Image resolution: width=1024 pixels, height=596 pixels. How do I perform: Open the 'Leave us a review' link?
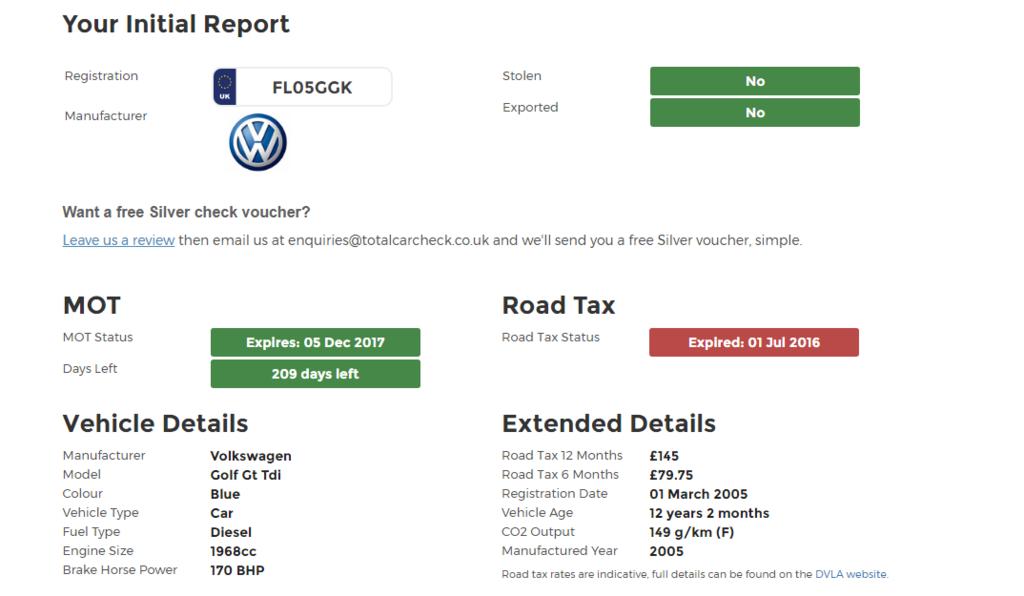click(118, 240)
